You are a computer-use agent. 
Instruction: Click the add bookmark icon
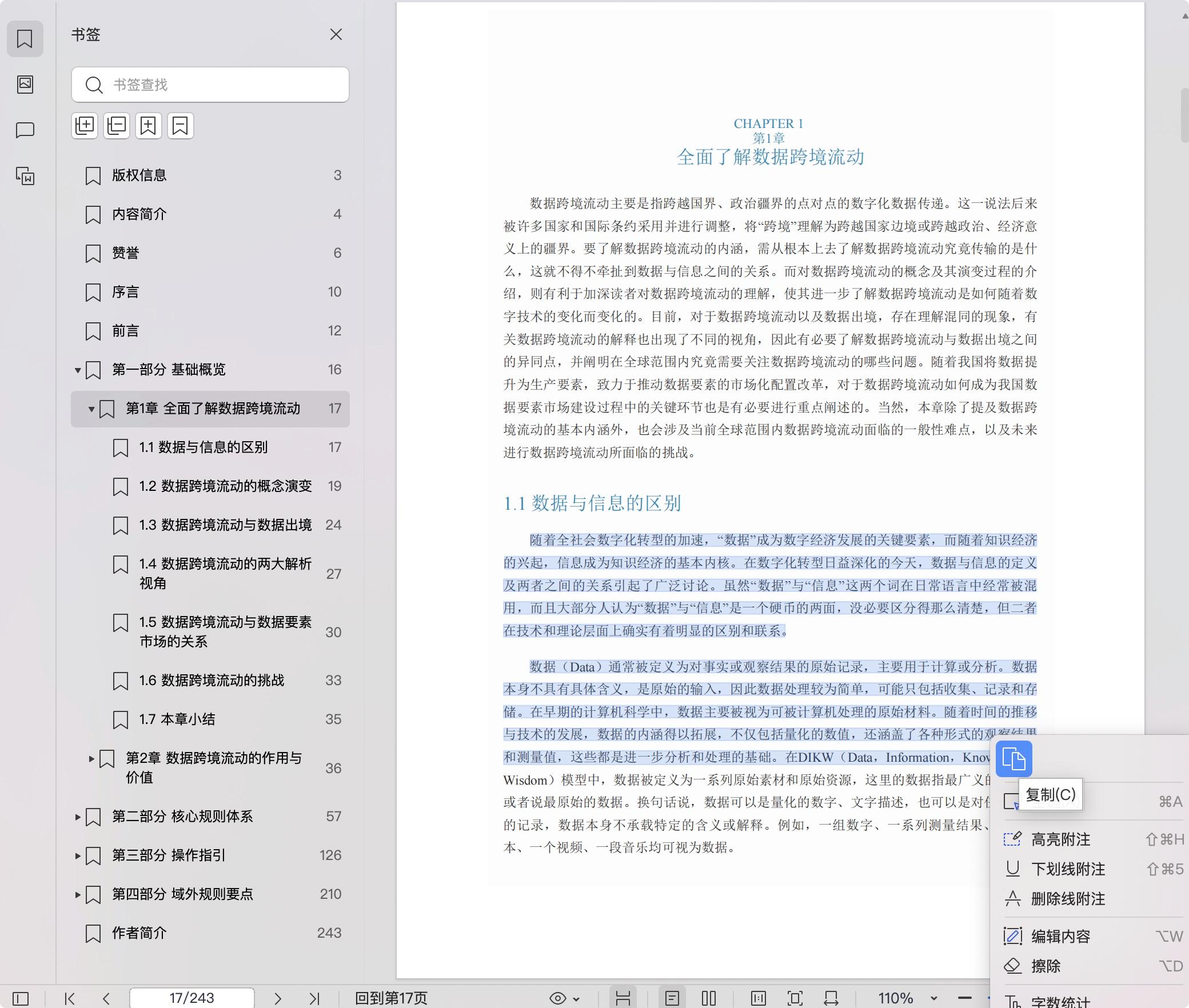tap(149, 126)
